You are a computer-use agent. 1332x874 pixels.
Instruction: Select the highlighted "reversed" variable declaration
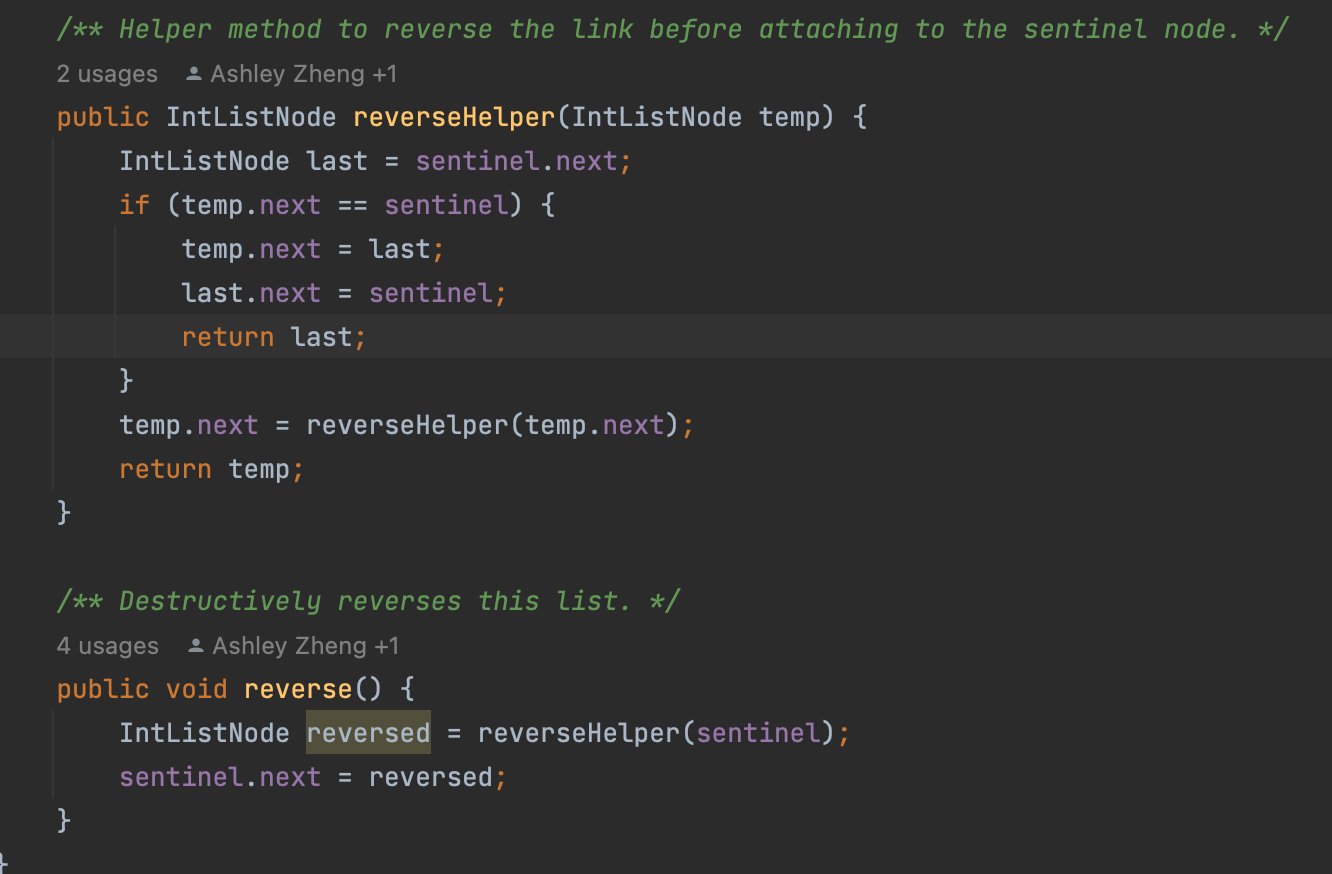click(x=367, y=733)
